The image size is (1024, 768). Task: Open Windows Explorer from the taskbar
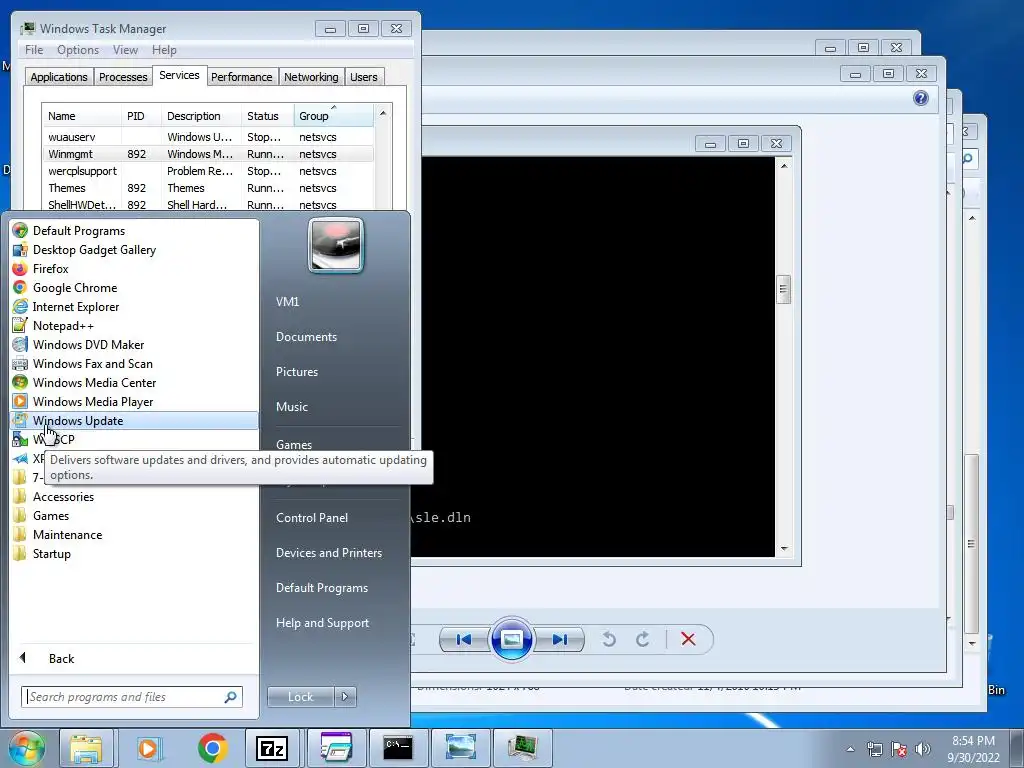86,748
